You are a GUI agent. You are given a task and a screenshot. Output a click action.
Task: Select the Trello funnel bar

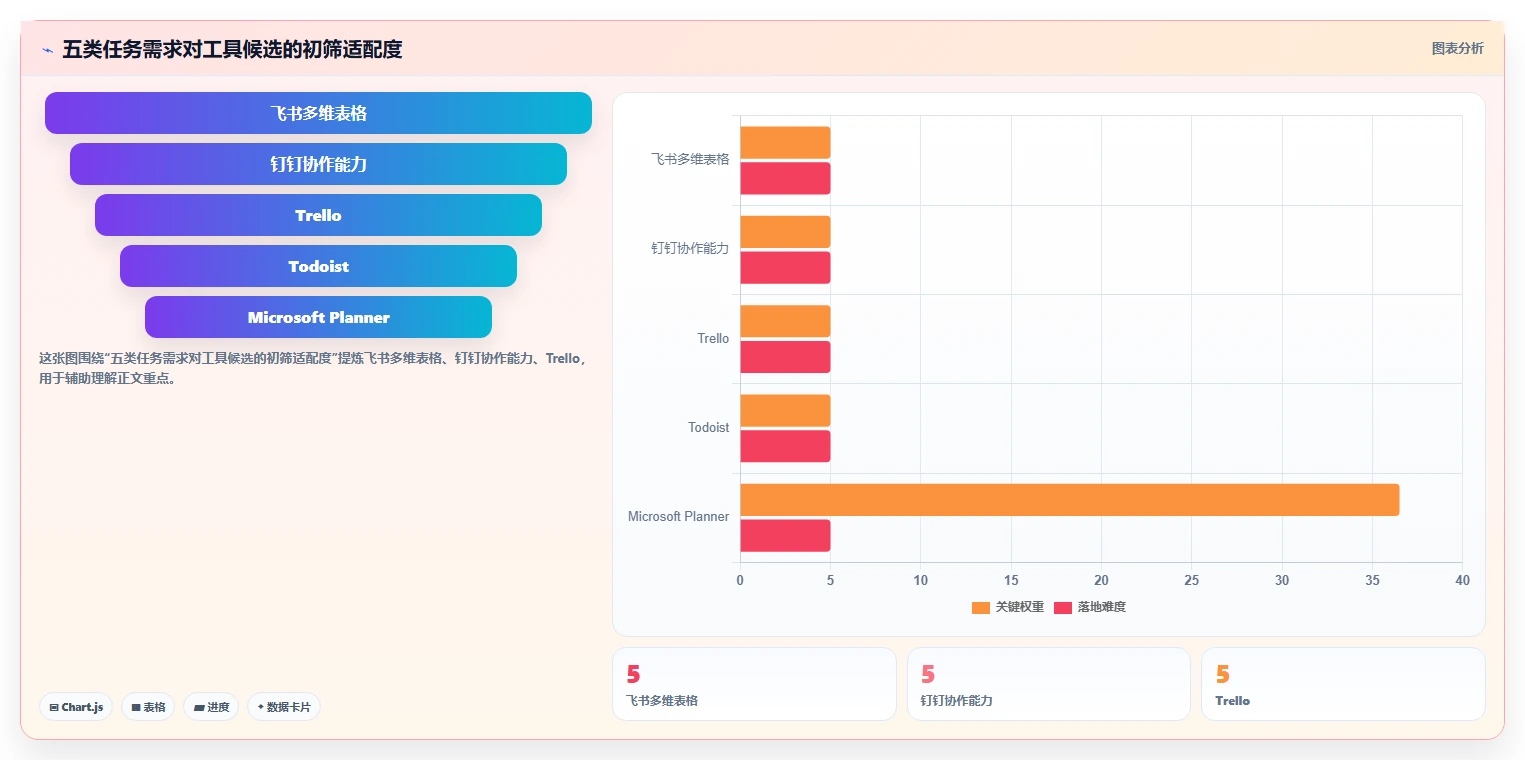(x=318, y=215)
